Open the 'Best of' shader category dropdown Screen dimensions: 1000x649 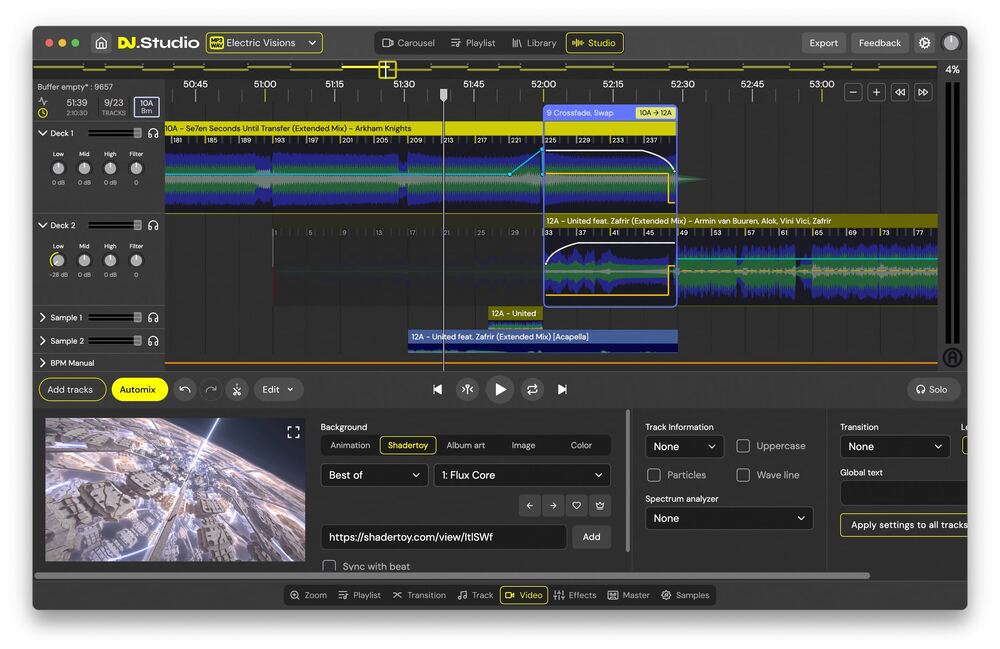coord(373,474)
